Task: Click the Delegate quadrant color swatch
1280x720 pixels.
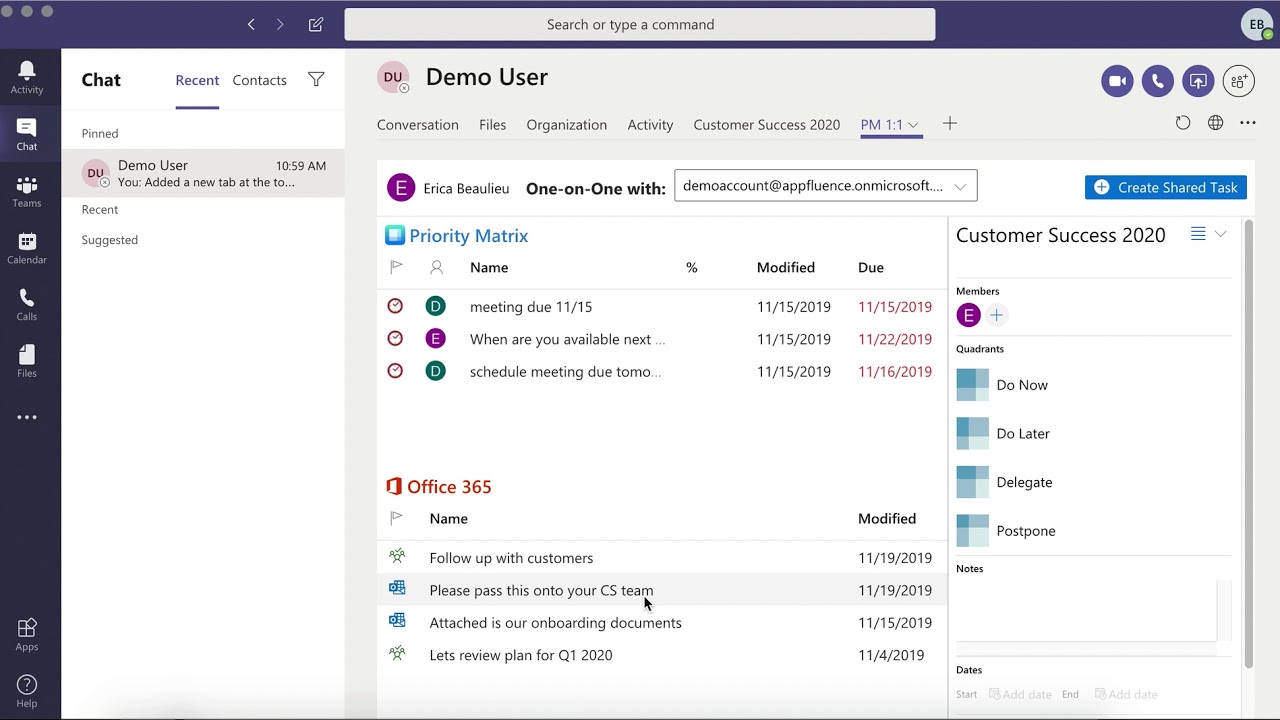Action: click(x=972, y=482)
